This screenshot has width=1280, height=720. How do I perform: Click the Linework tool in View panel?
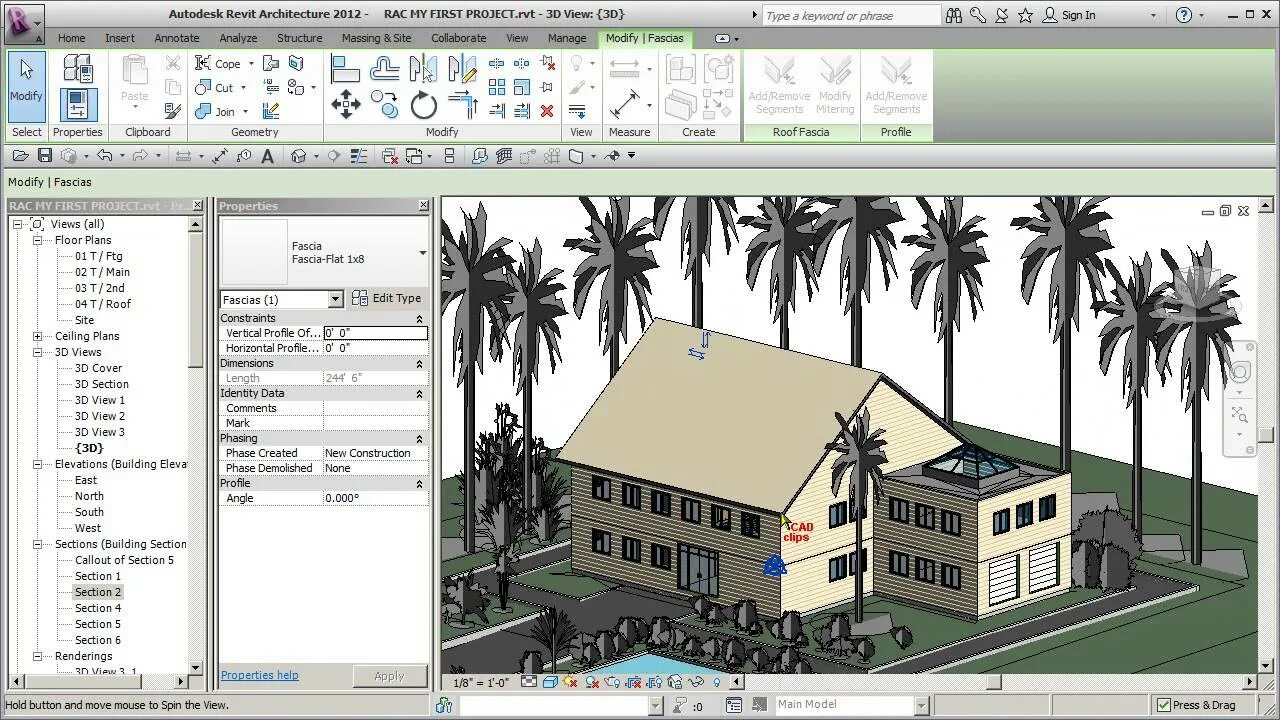click(x=577, y=111)
